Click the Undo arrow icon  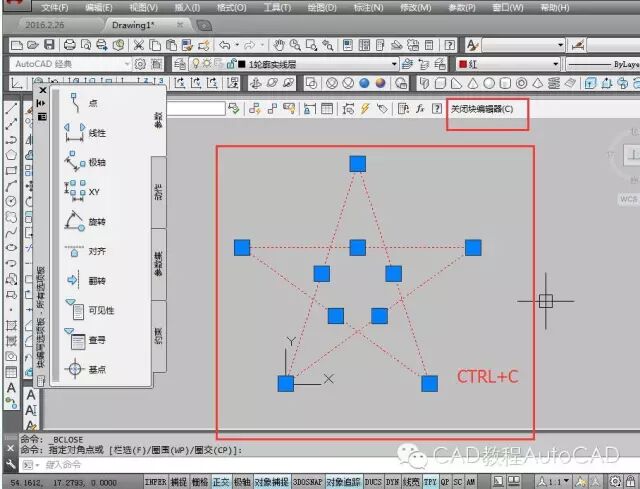(x=225, y=45)
